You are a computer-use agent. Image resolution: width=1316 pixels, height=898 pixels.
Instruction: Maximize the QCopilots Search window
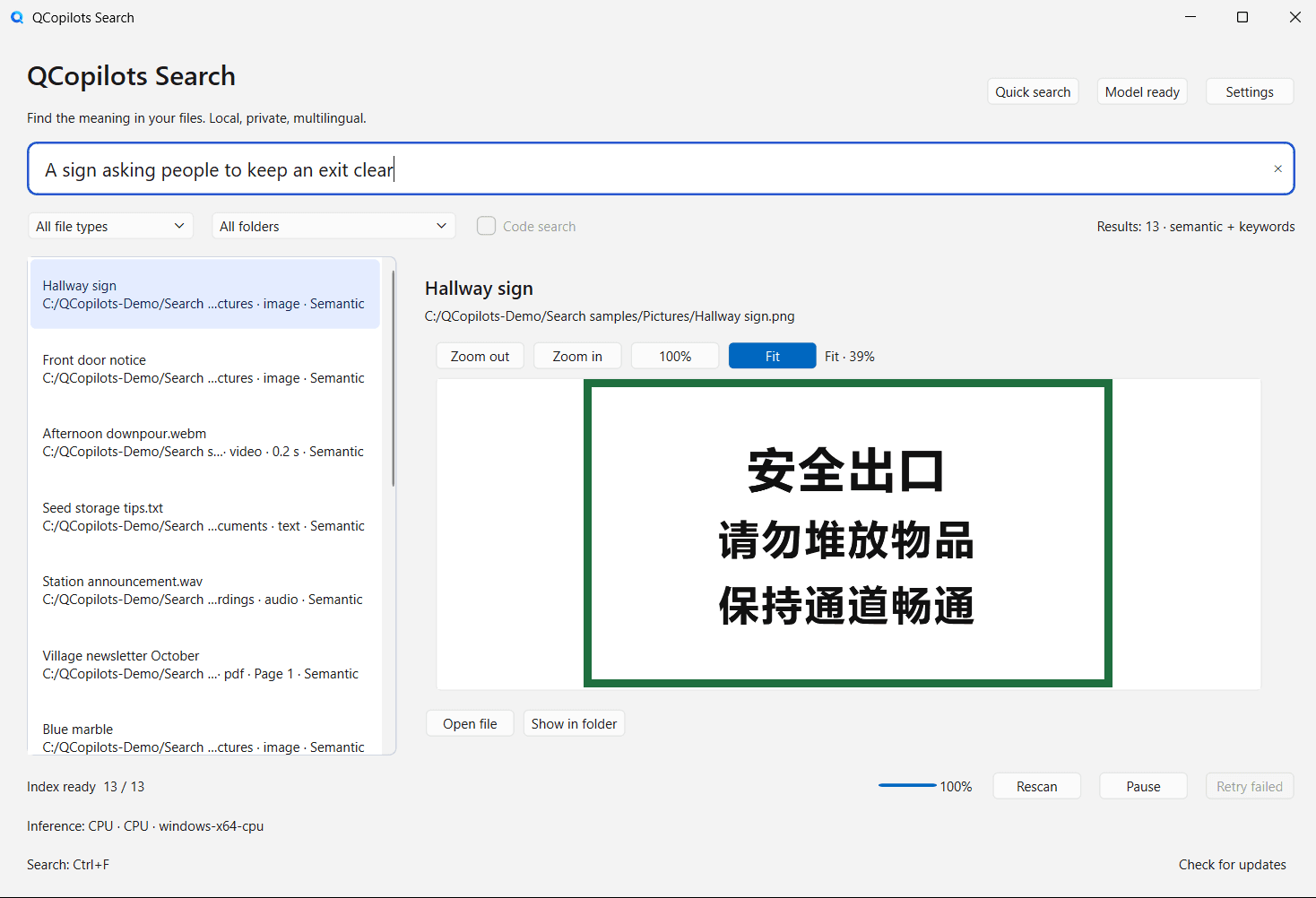tap(1242, 17)
